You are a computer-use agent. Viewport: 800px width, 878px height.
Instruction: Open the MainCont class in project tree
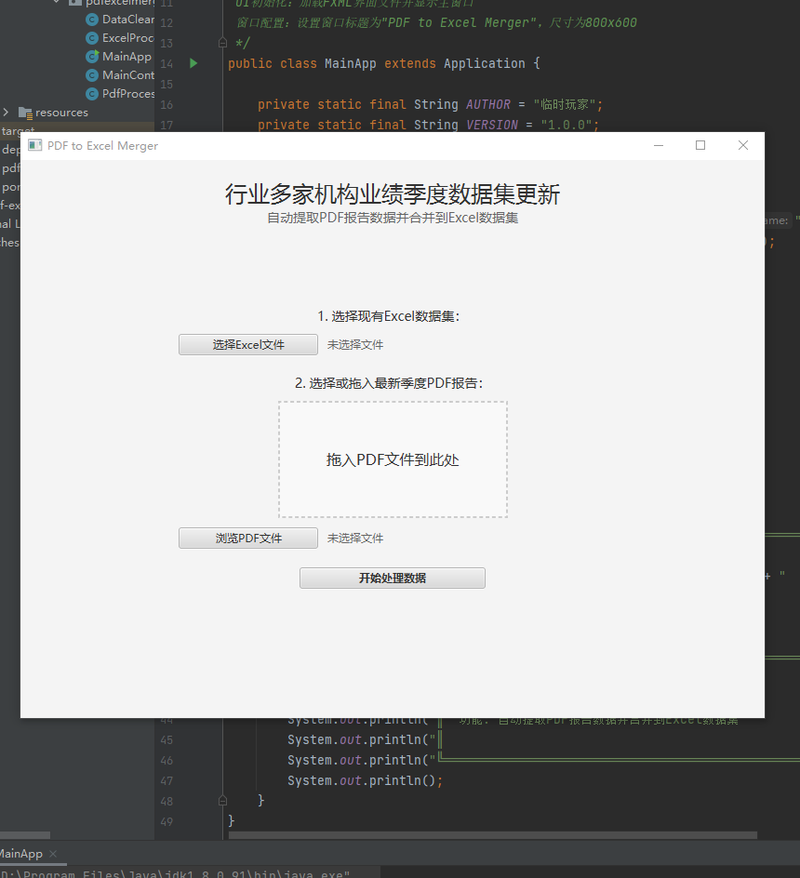click(x=128, y=75)
